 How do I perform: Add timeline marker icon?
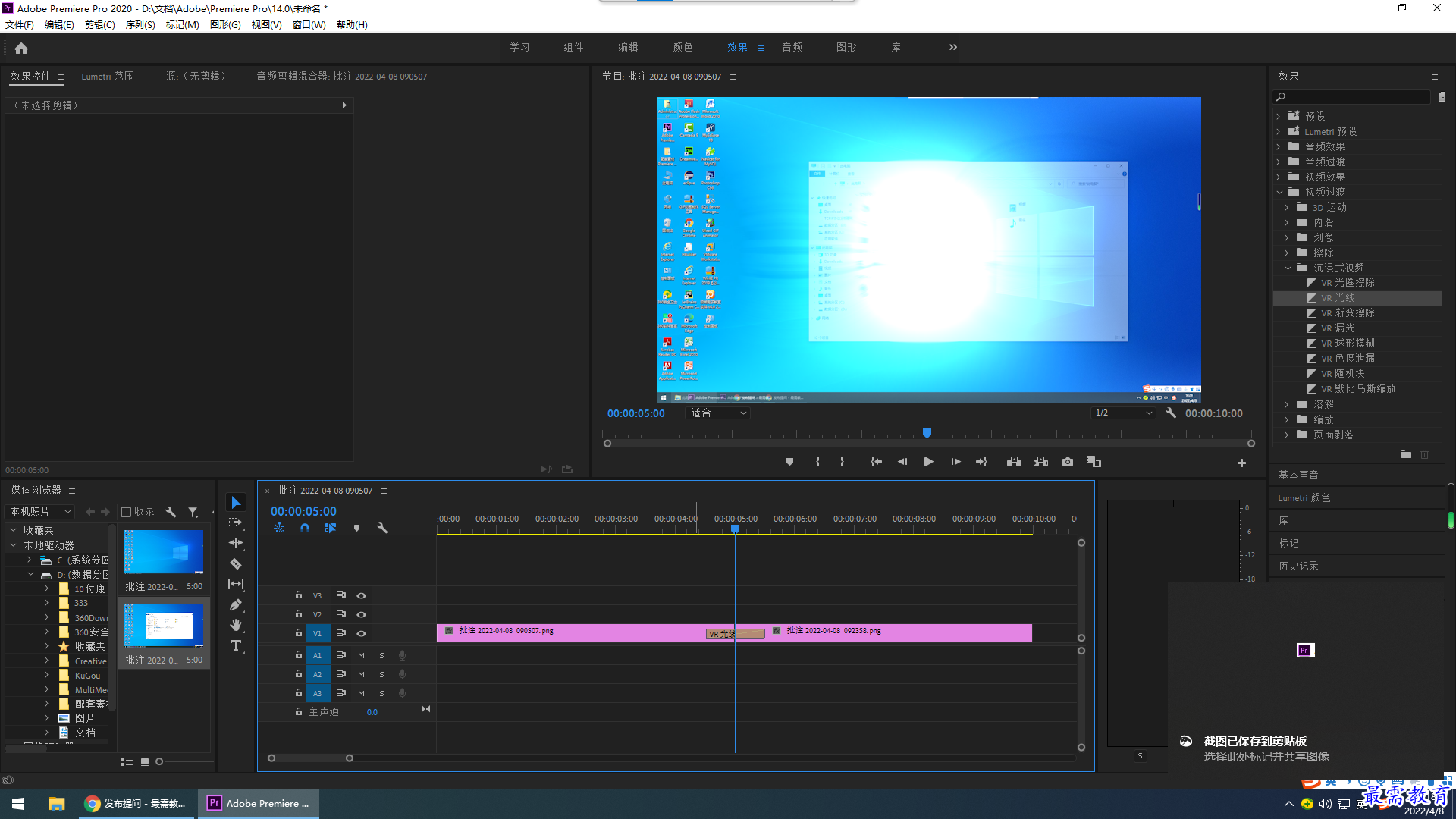tap(356, 528)
